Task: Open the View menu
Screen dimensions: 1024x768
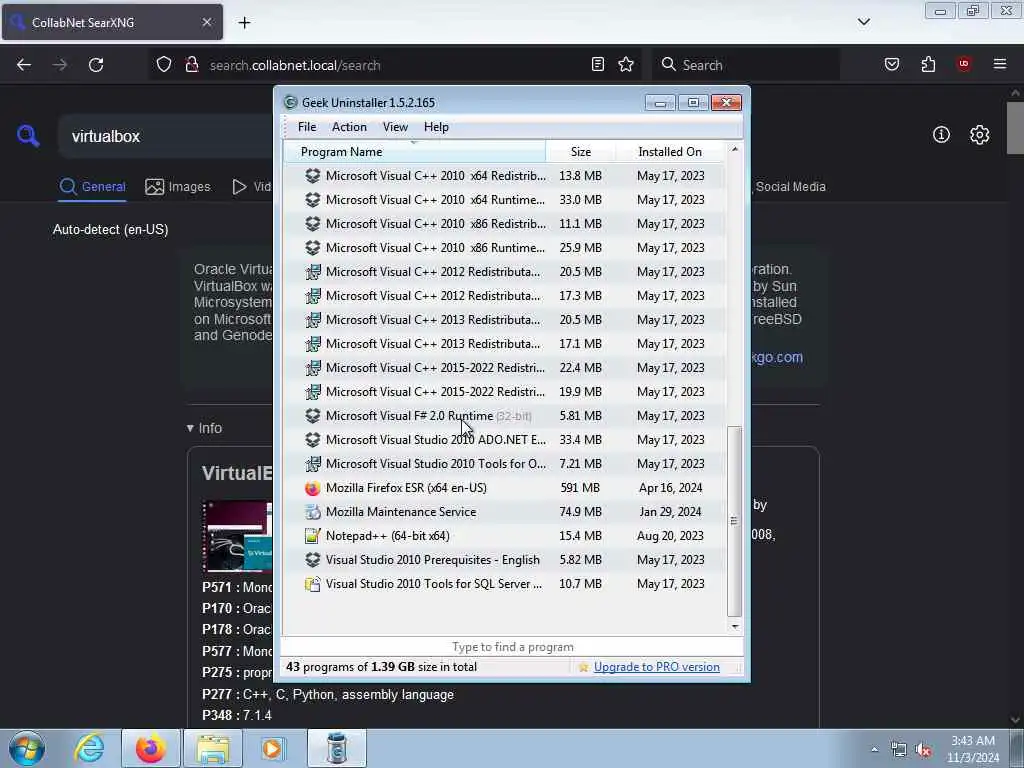Action: tap(395, 127)
